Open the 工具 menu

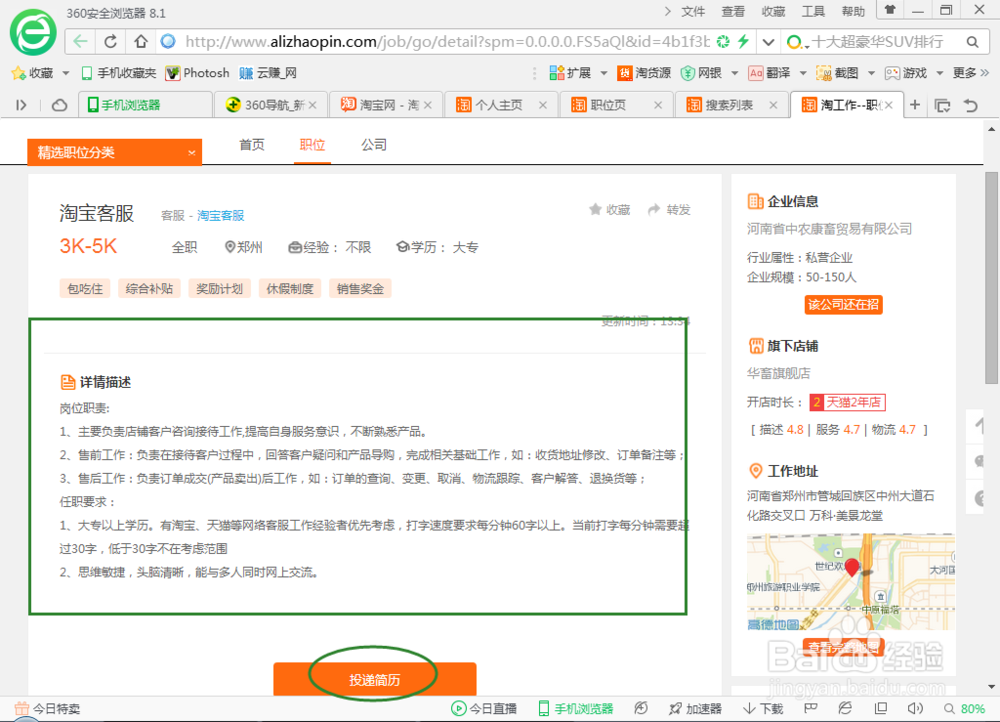[x=813, y=11]
